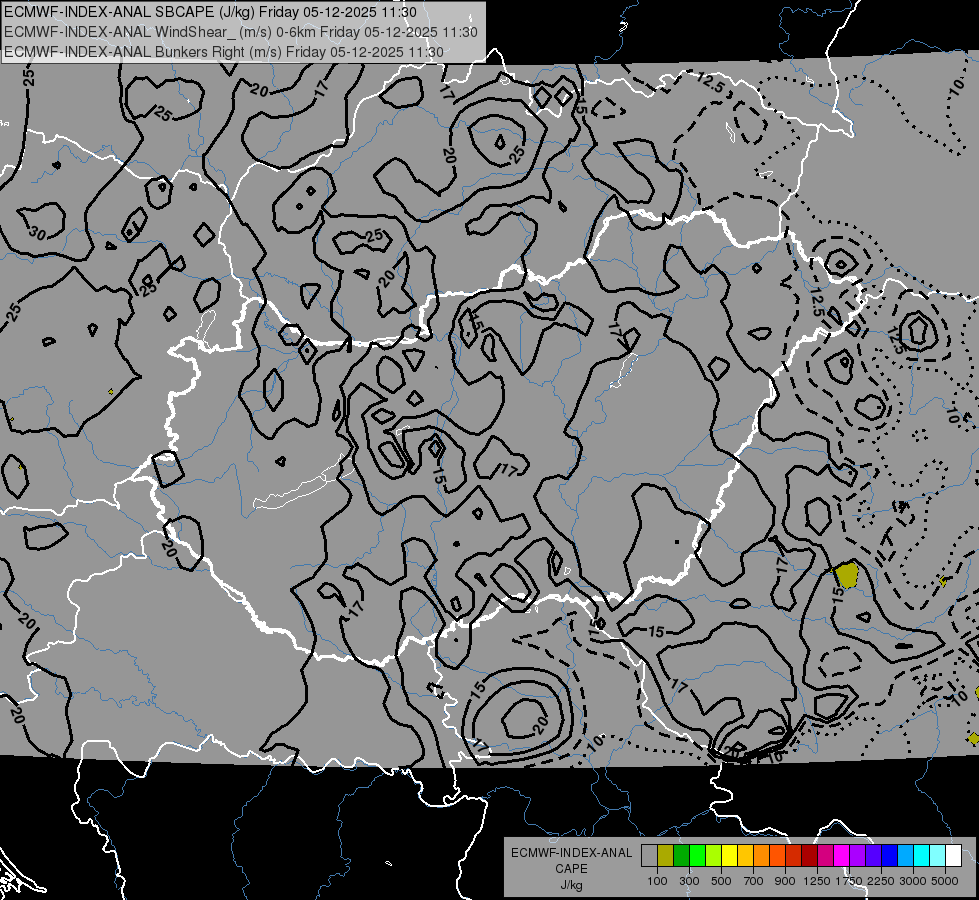This screenshot has width=979, height=900.
Task: Click the WindShear 0-6km title line
Action: coord(241,32)
